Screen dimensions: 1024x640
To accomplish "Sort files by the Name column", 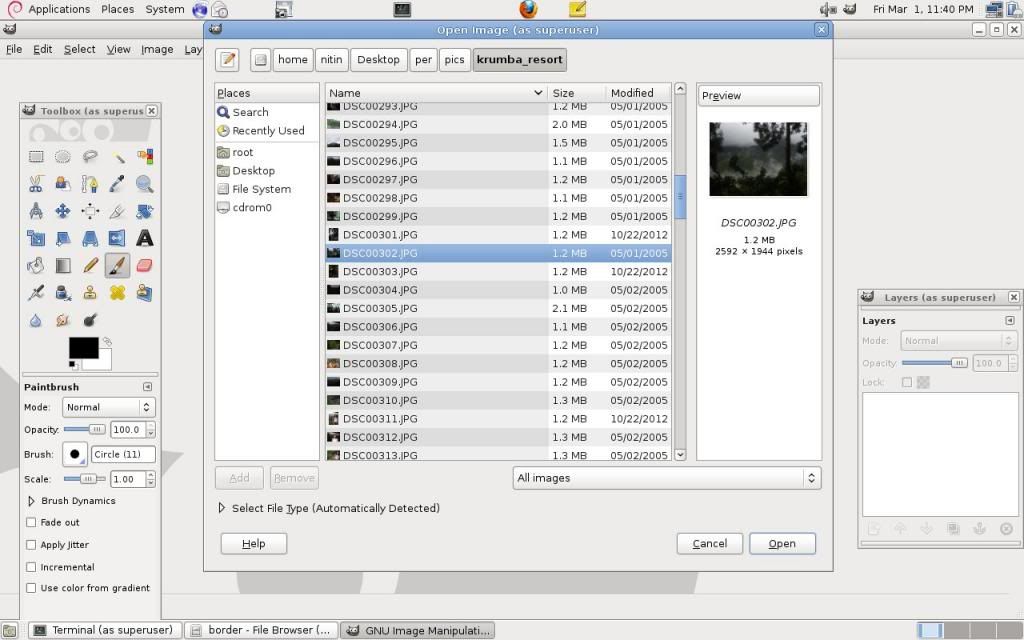I will [436, 93].
